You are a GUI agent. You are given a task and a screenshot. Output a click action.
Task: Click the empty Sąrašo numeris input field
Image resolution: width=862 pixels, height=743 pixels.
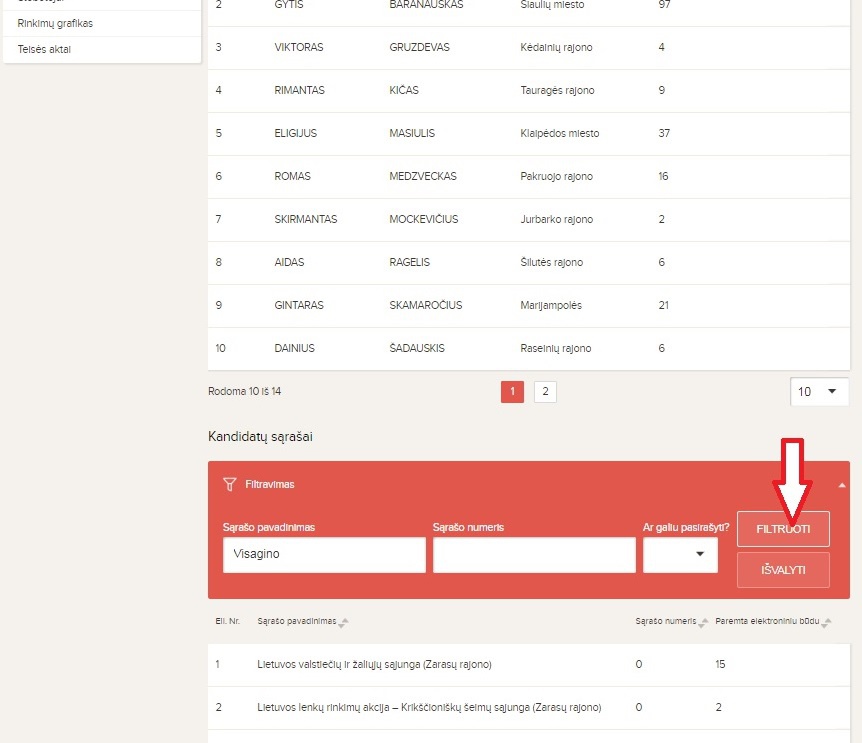pos(534,555)
